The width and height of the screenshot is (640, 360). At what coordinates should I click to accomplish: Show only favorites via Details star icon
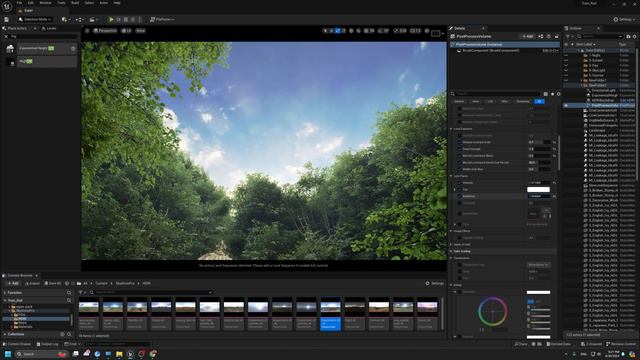pyautogui.click(x=553, y=94)
